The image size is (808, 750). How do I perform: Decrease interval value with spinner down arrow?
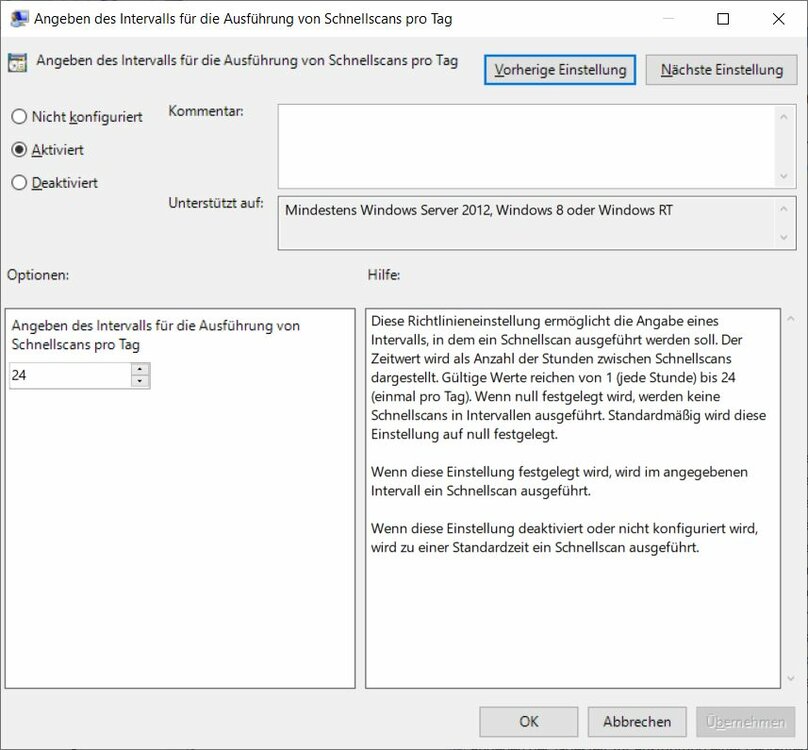tap(140, 382)
